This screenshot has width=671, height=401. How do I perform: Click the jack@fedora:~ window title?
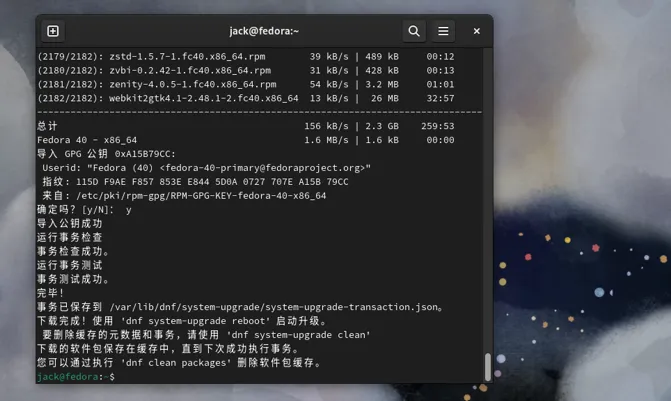[264, 31]
